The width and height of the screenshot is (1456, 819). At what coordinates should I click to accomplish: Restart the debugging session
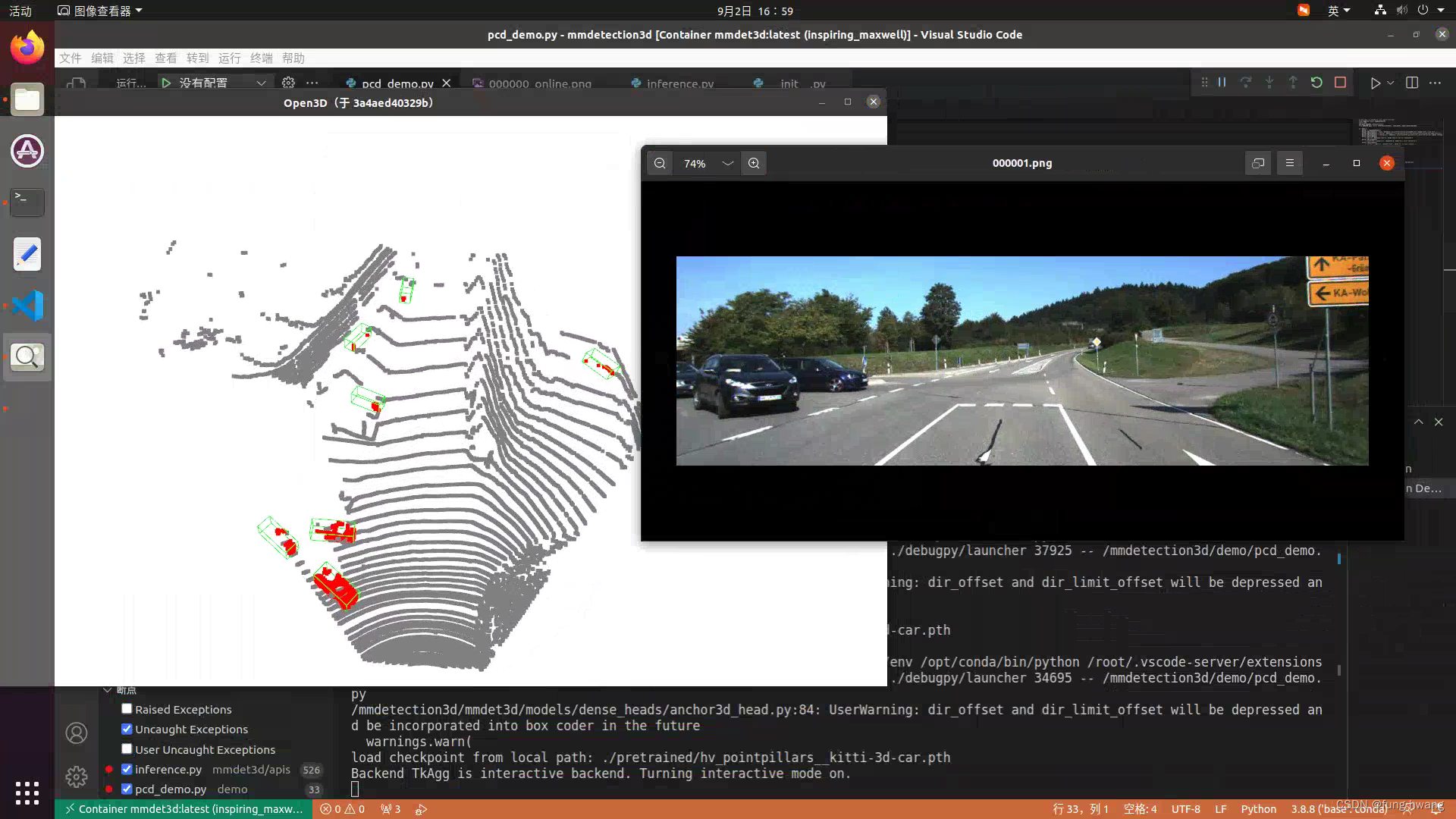(1316, 83)
